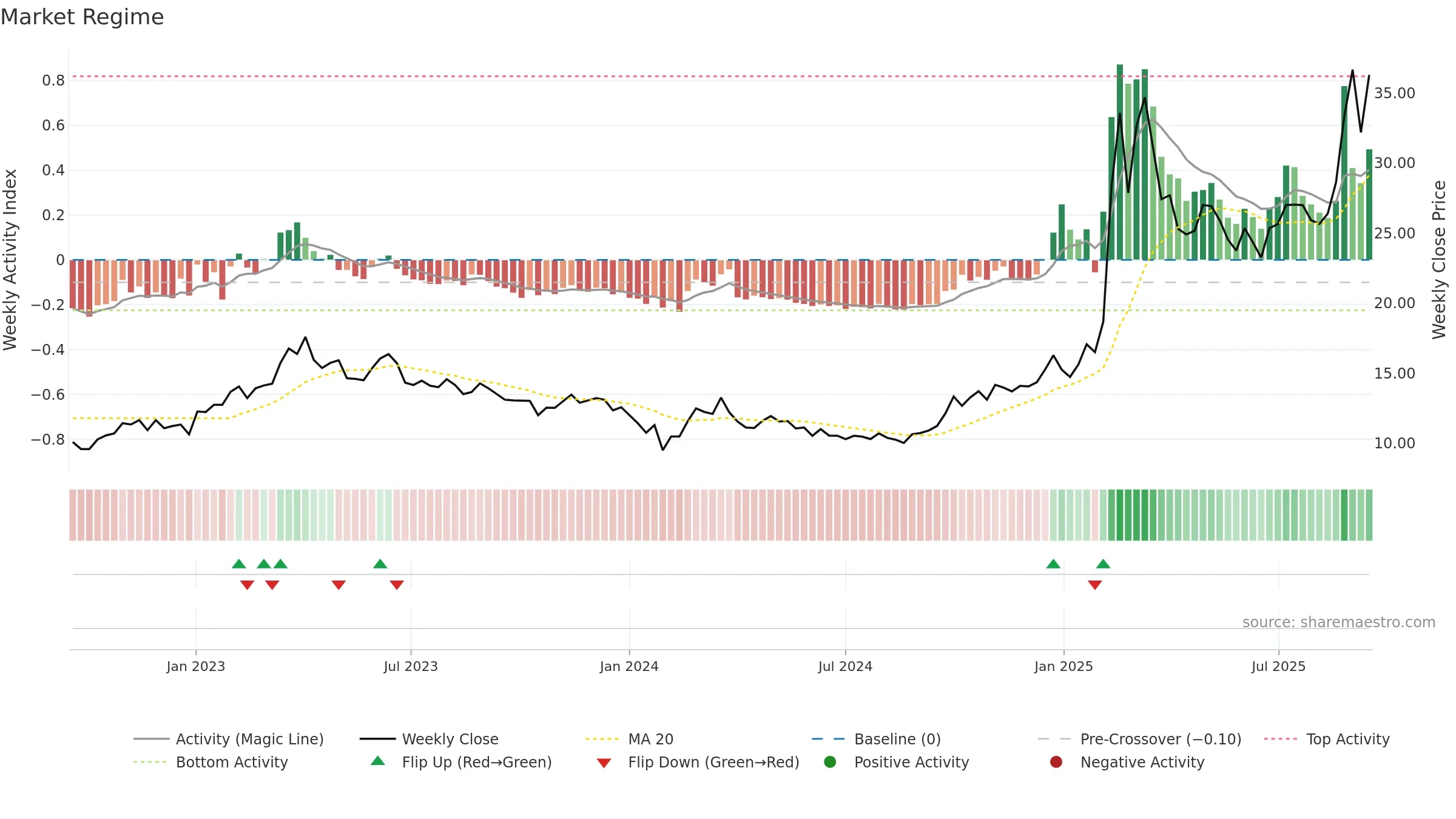Click the Flip Down (Green→Red) legend label
The image size is (1456, 819).
pyautogui.click(x=713, y=762)
